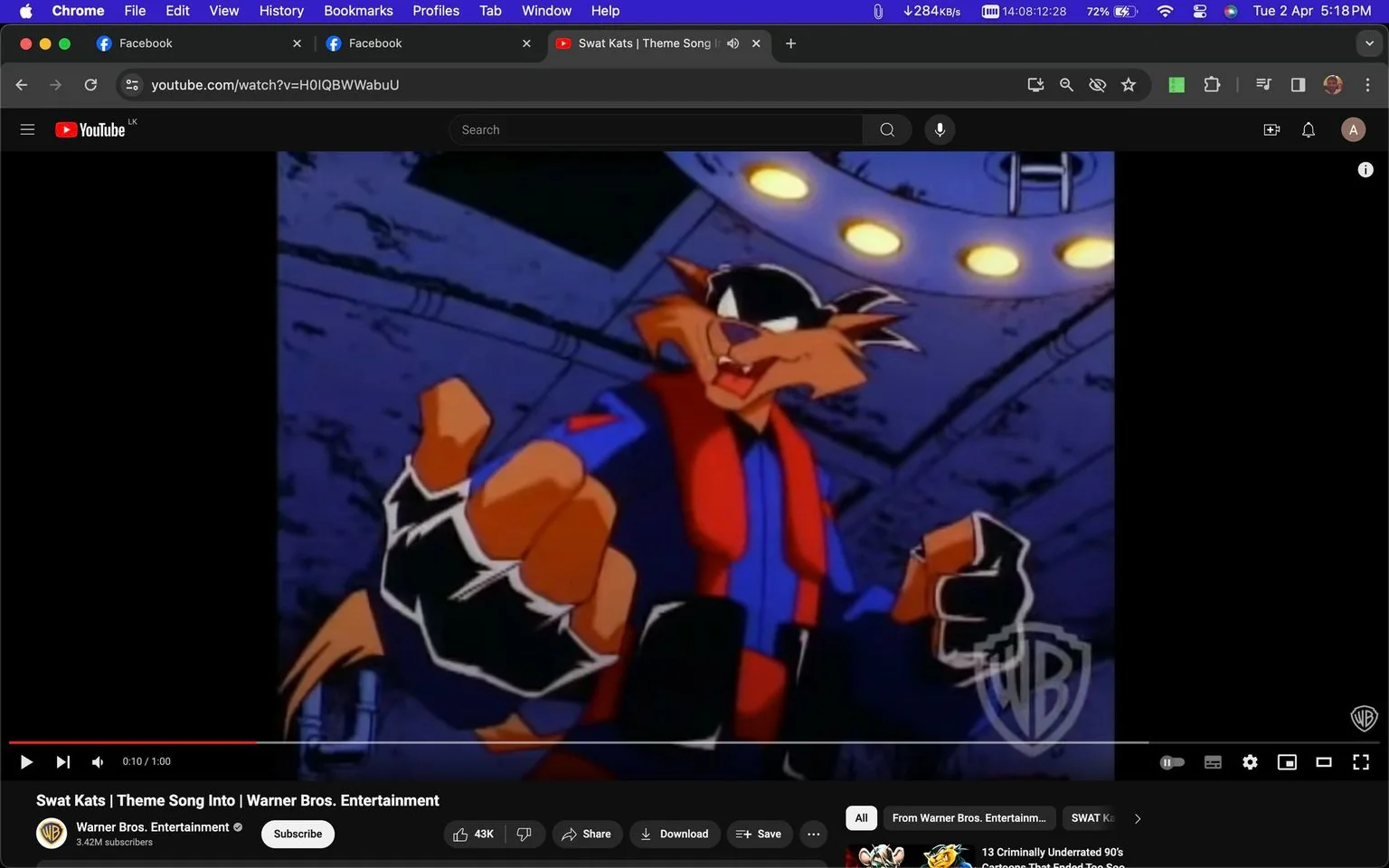1389x868 pixels.
Task: Select From Warner Bros. Entertainment chip
Action: (969, 818)
